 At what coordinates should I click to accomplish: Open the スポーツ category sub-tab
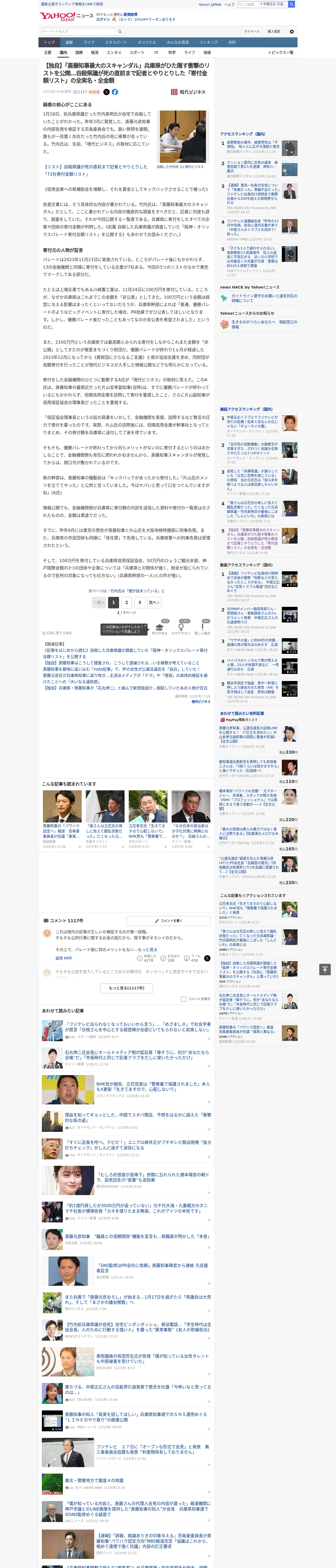tap(137, 52)
